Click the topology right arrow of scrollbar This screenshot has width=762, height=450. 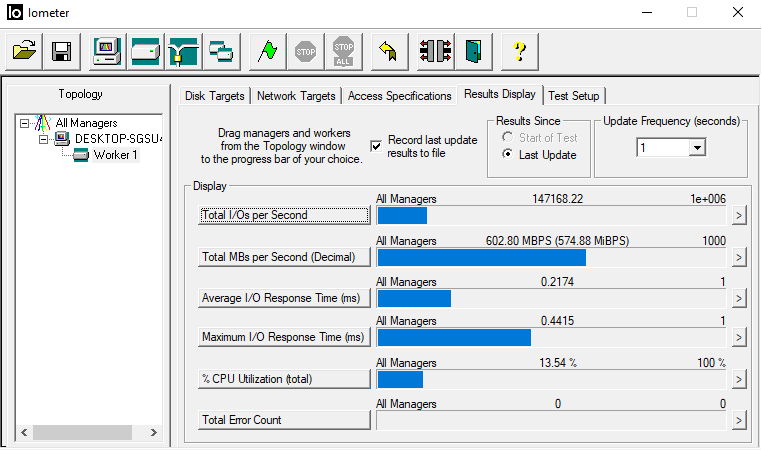[x=154, y=432]
